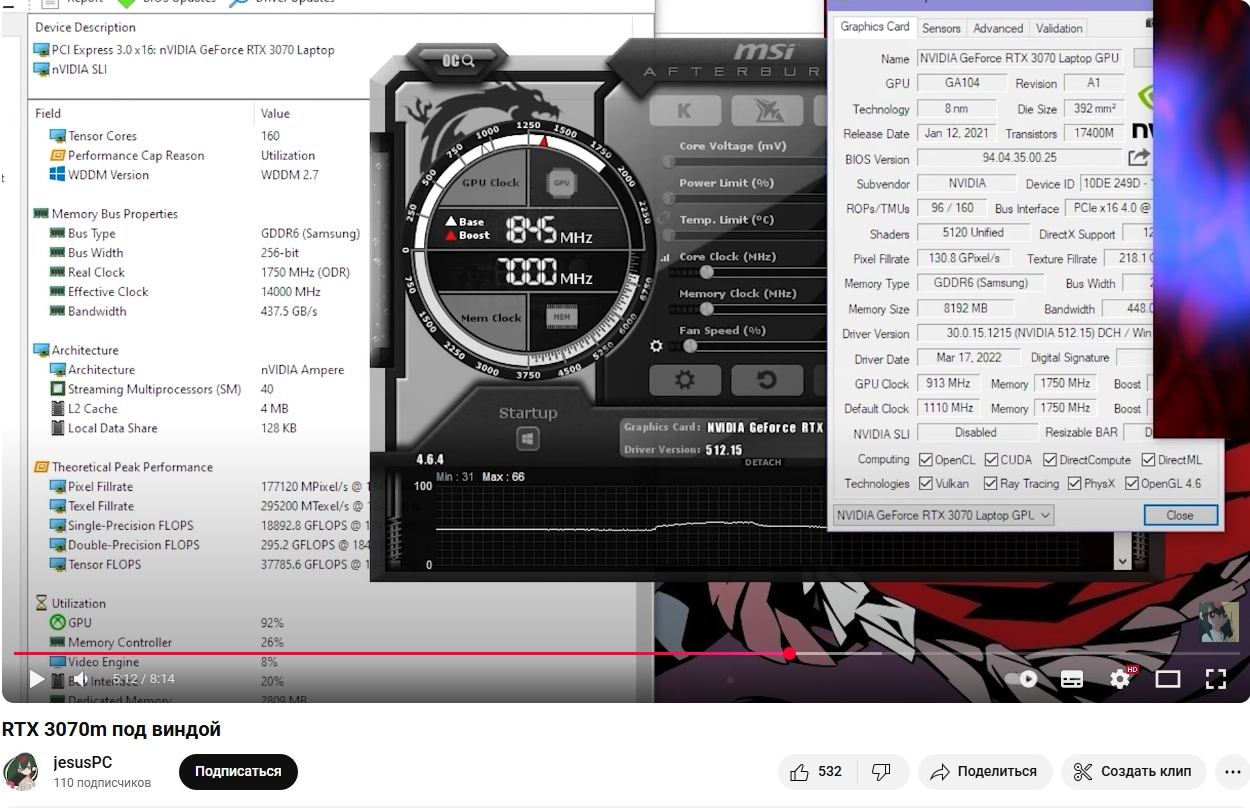Toggle the DirectML checkbox
This screenshot has height=808, width=1250.
[x=1147, y=460]
